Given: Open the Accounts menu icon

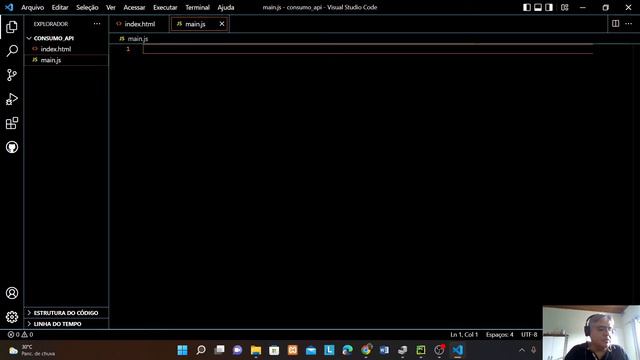Looking at the screenshot, I should pos(12,293).
